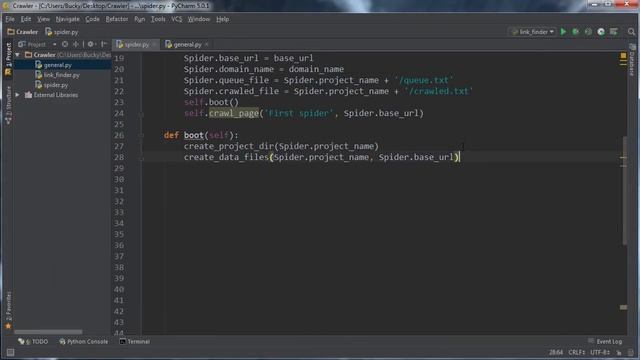Open the Navigate menu
Image resolution: width=640 pixels, height=360 pixels.
(68, 19)
